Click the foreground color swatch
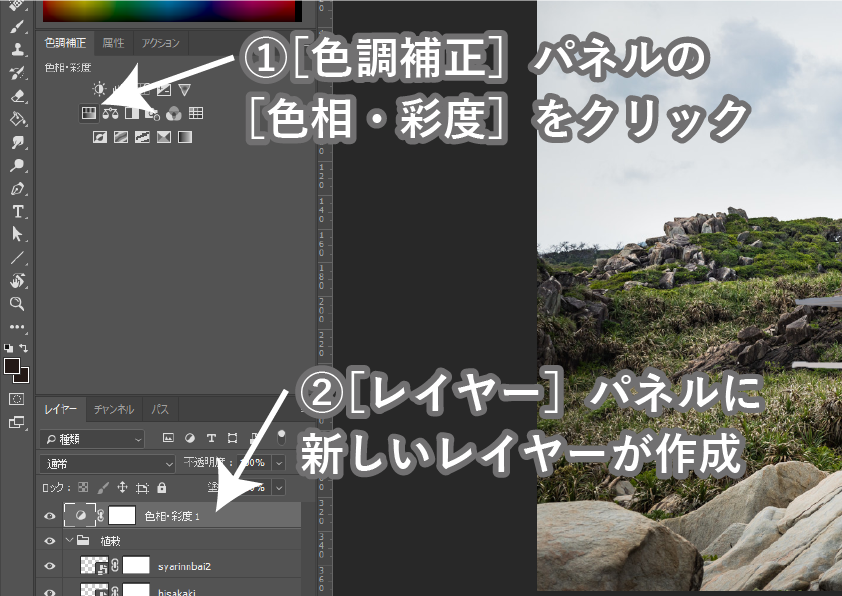This screenshot has height=596, width=842. [x=12, y=366]
